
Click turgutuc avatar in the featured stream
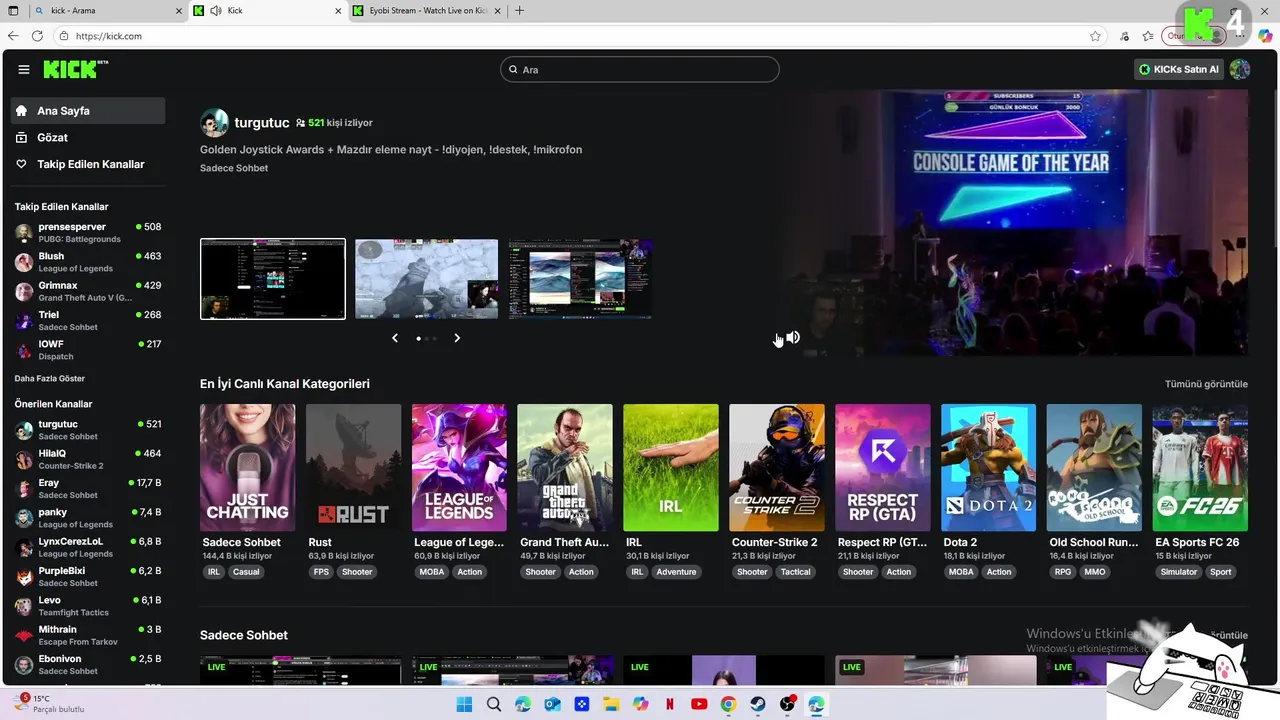214,123
